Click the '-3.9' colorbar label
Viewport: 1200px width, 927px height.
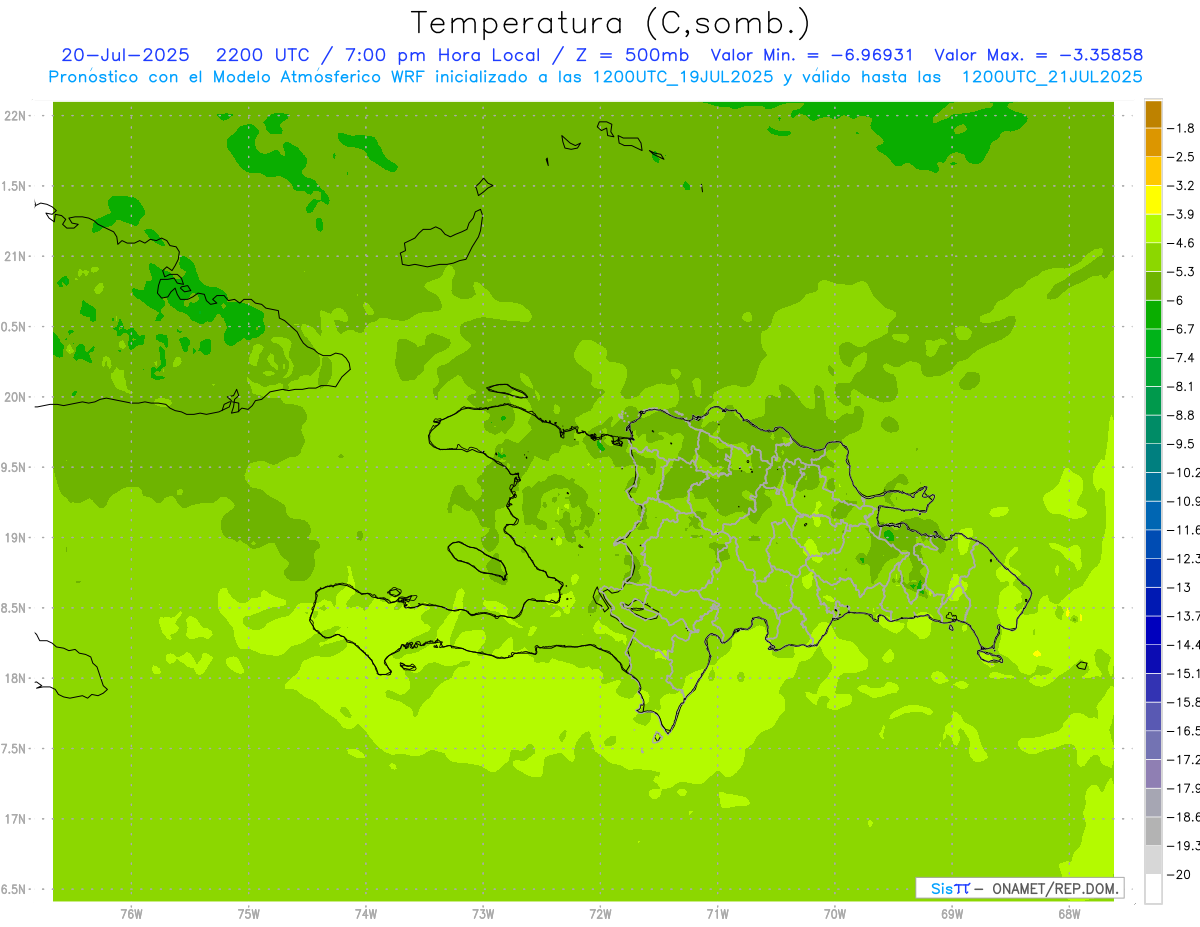[x=1183, y=214]
